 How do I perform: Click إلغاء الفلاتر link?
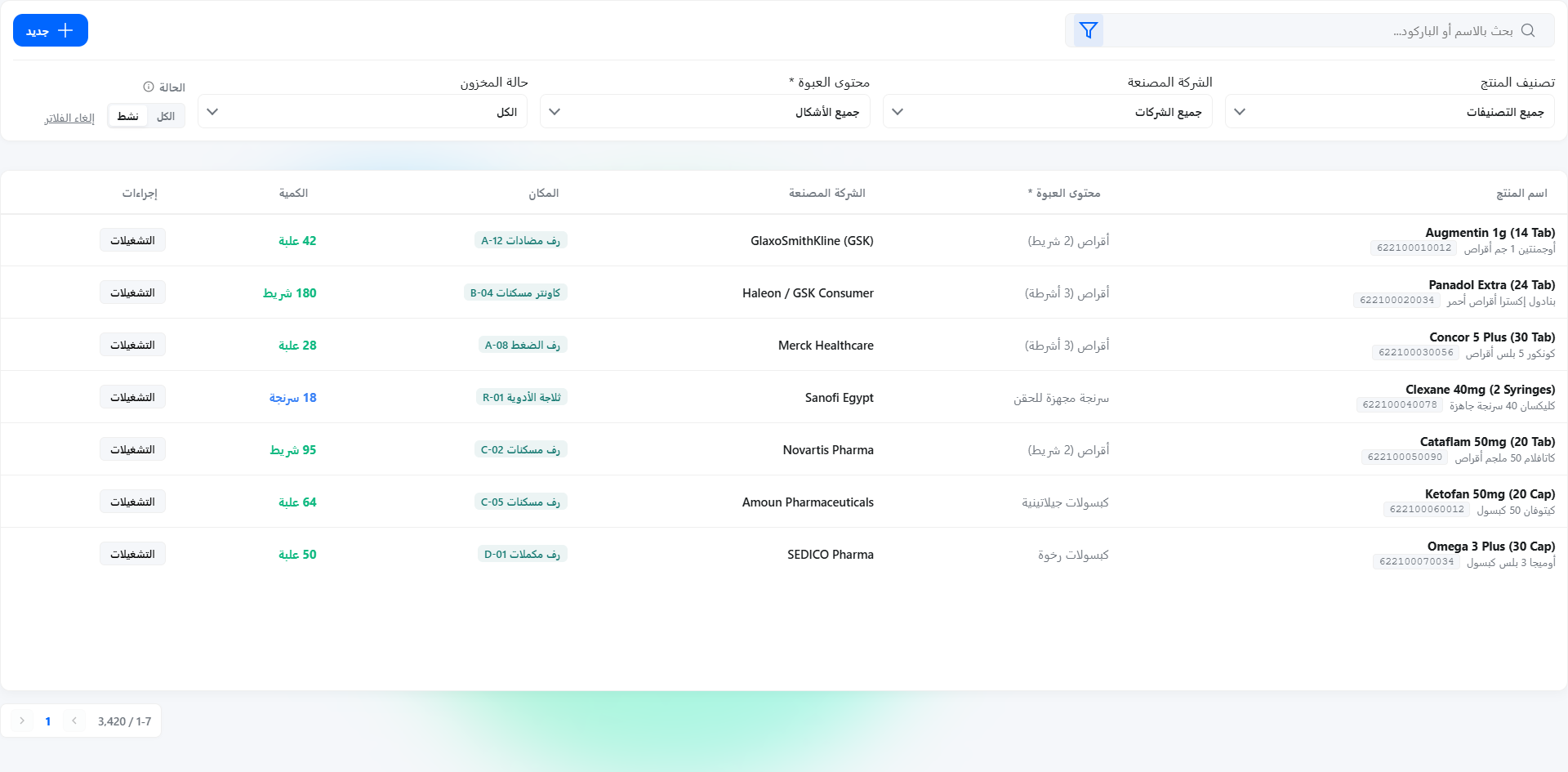(x=69, y=118)
